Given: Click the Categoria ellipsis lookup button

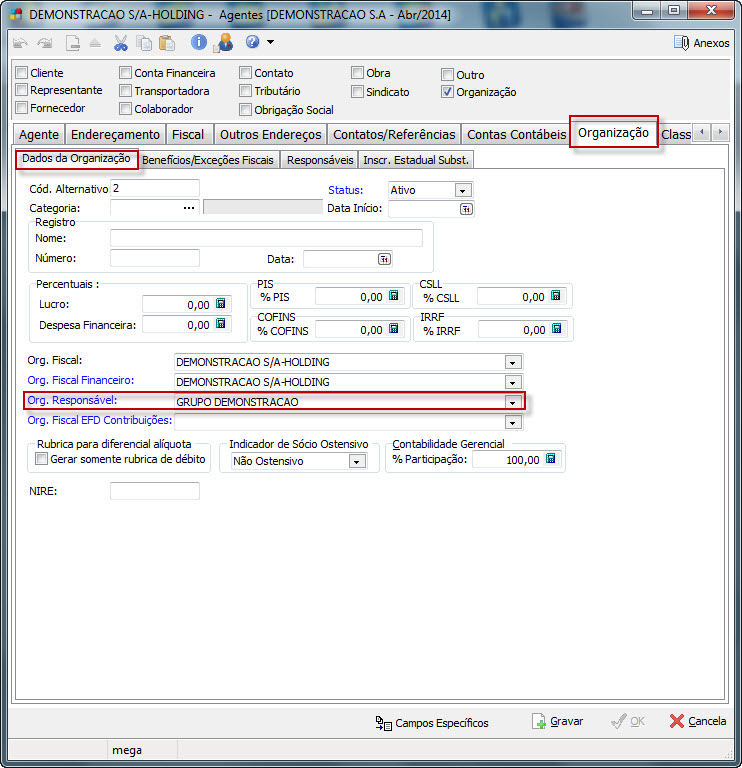Looking at the screenshot, I should click(x=188, y=208).
